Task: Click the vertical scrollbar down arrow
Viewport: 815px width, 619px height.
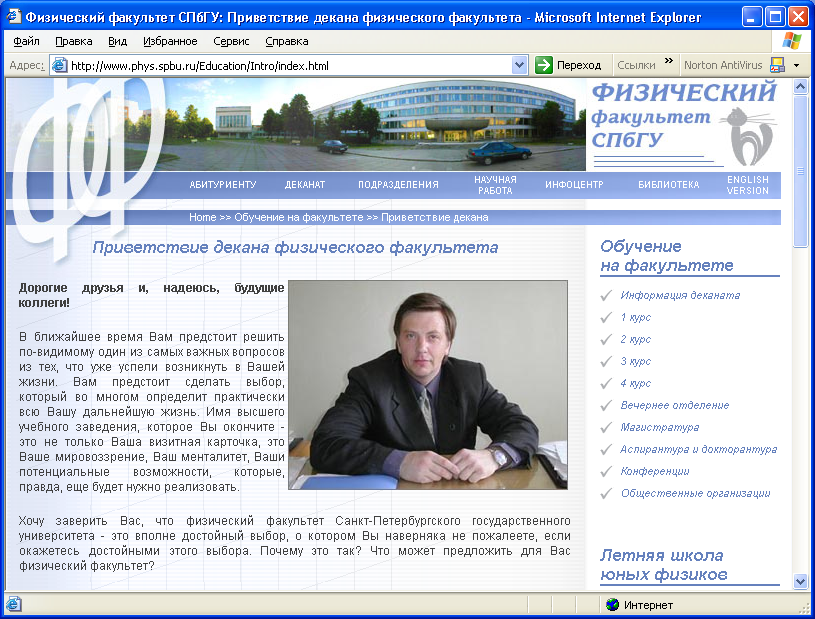Action: tap(800, 582)
